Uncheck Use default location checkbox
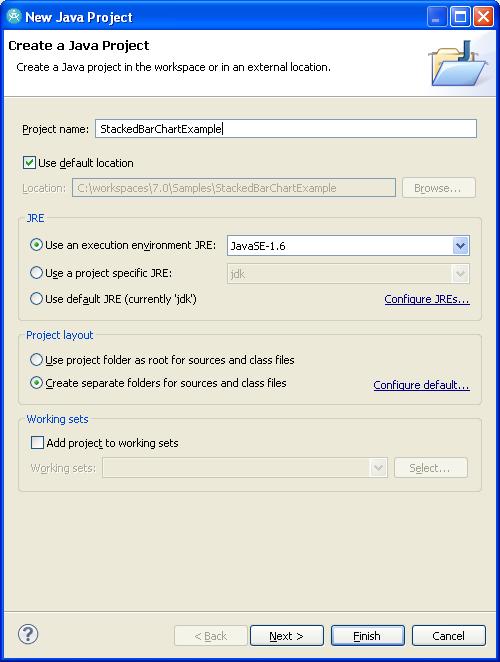This screenshot has width=500, height=662. click(x=29, y=163)
